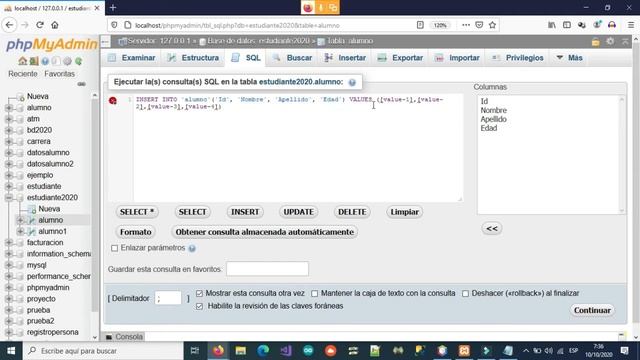Open the Importar tab
This screenshot has height=360, width=640.
[x=457, y=58]
